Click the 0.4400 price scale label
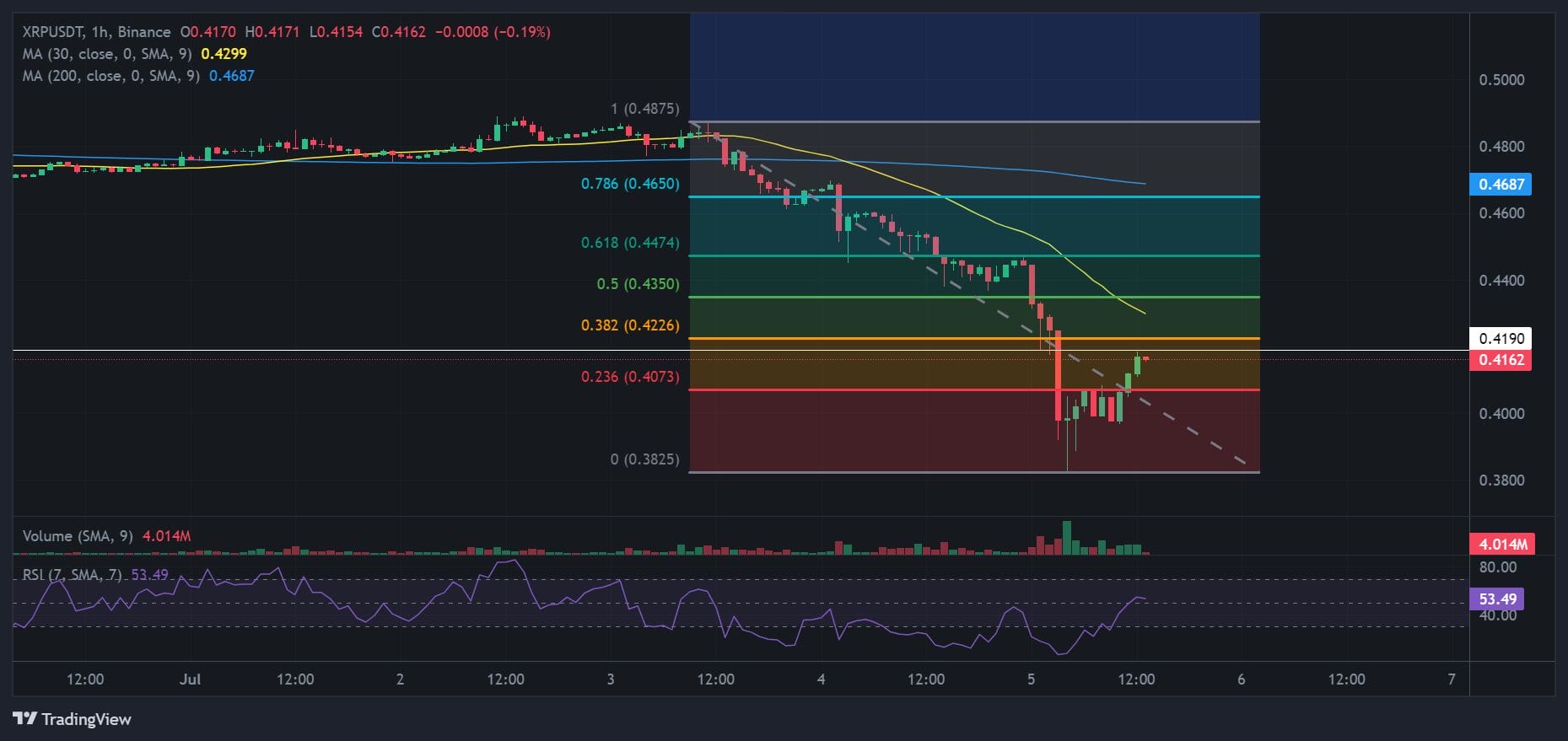 (x=1501, y=281)
